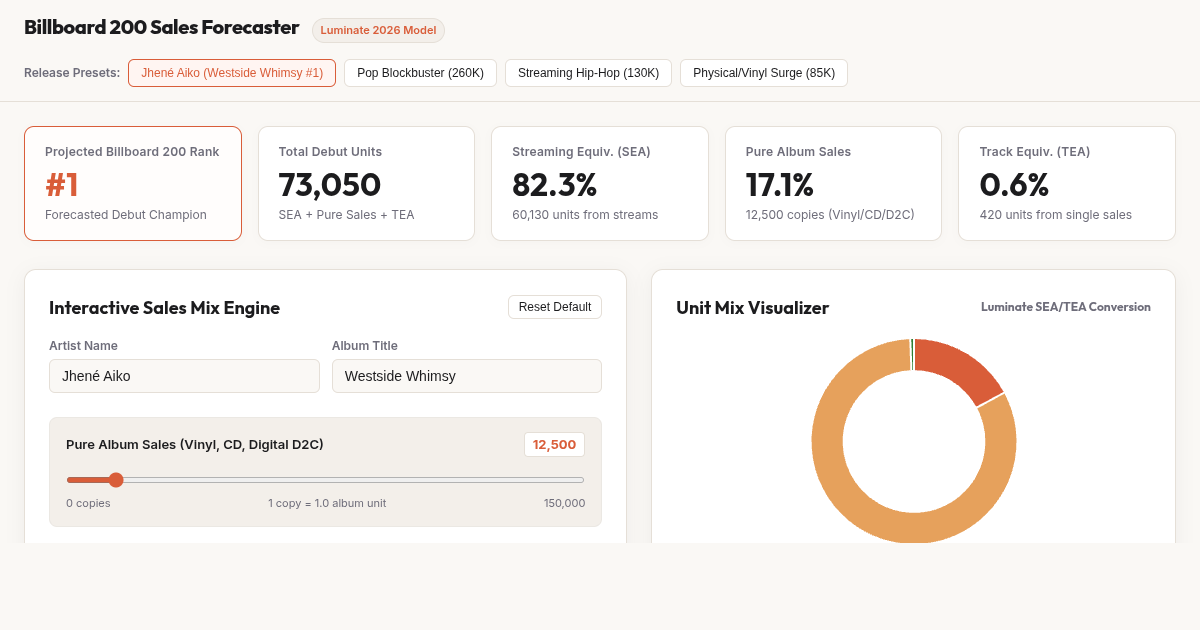Click the '60,130 units from streams' text
The image size is (1200, 630).
(x=585, y=214)
